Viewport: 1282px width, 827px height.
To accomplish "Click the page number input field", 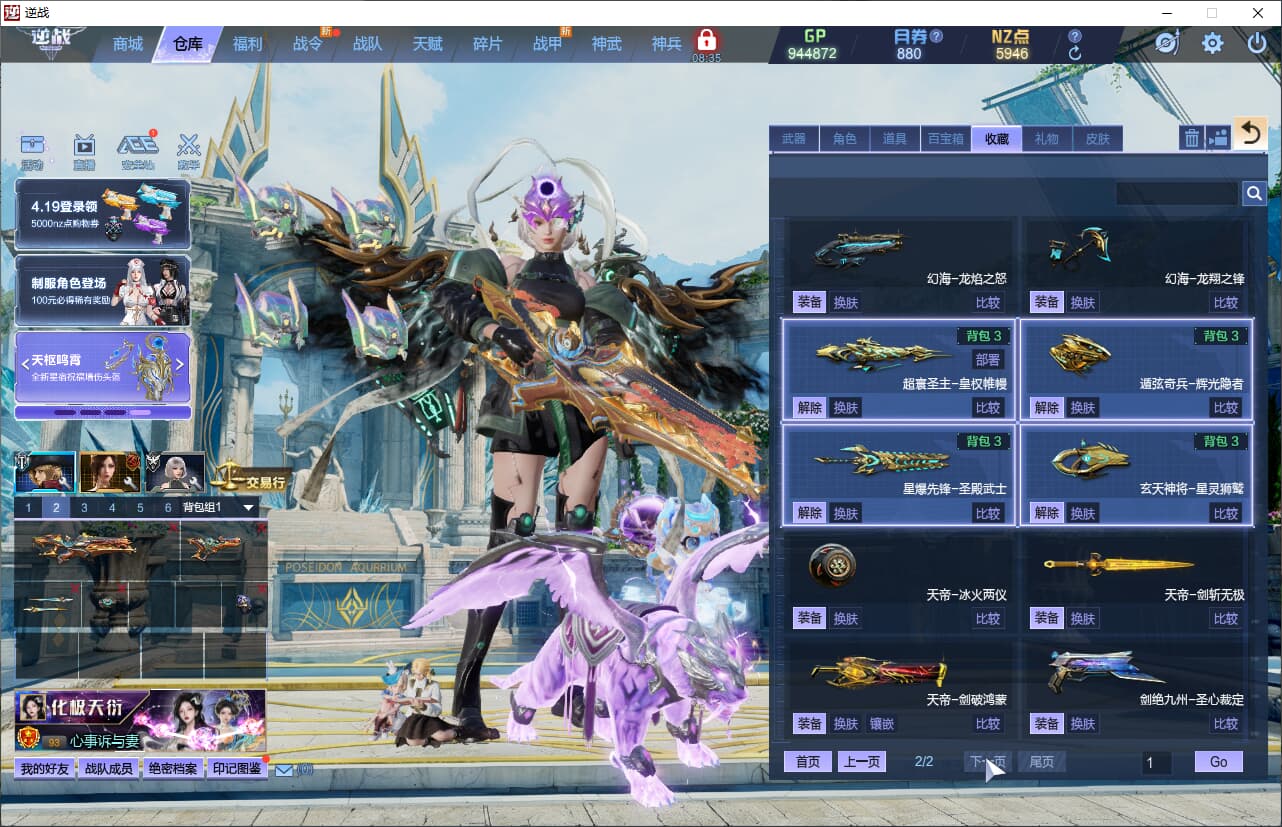I will [1157, 763].
